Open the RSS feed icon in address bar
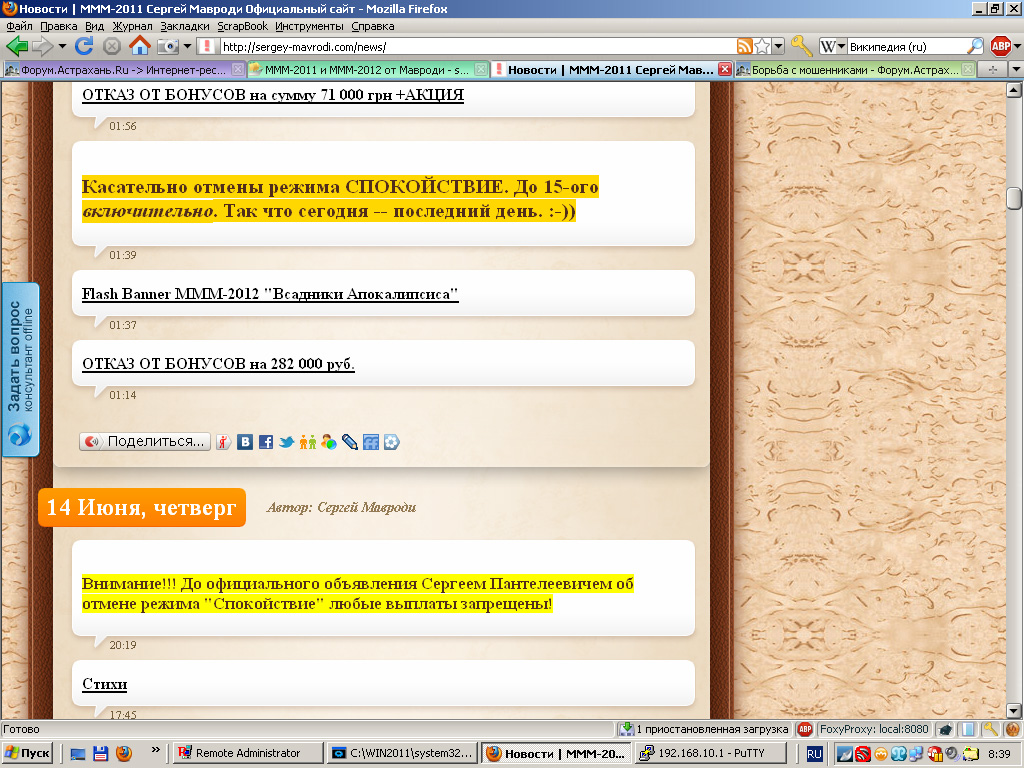This screenshot has height=768, width=1024. (x=744, y=46)
